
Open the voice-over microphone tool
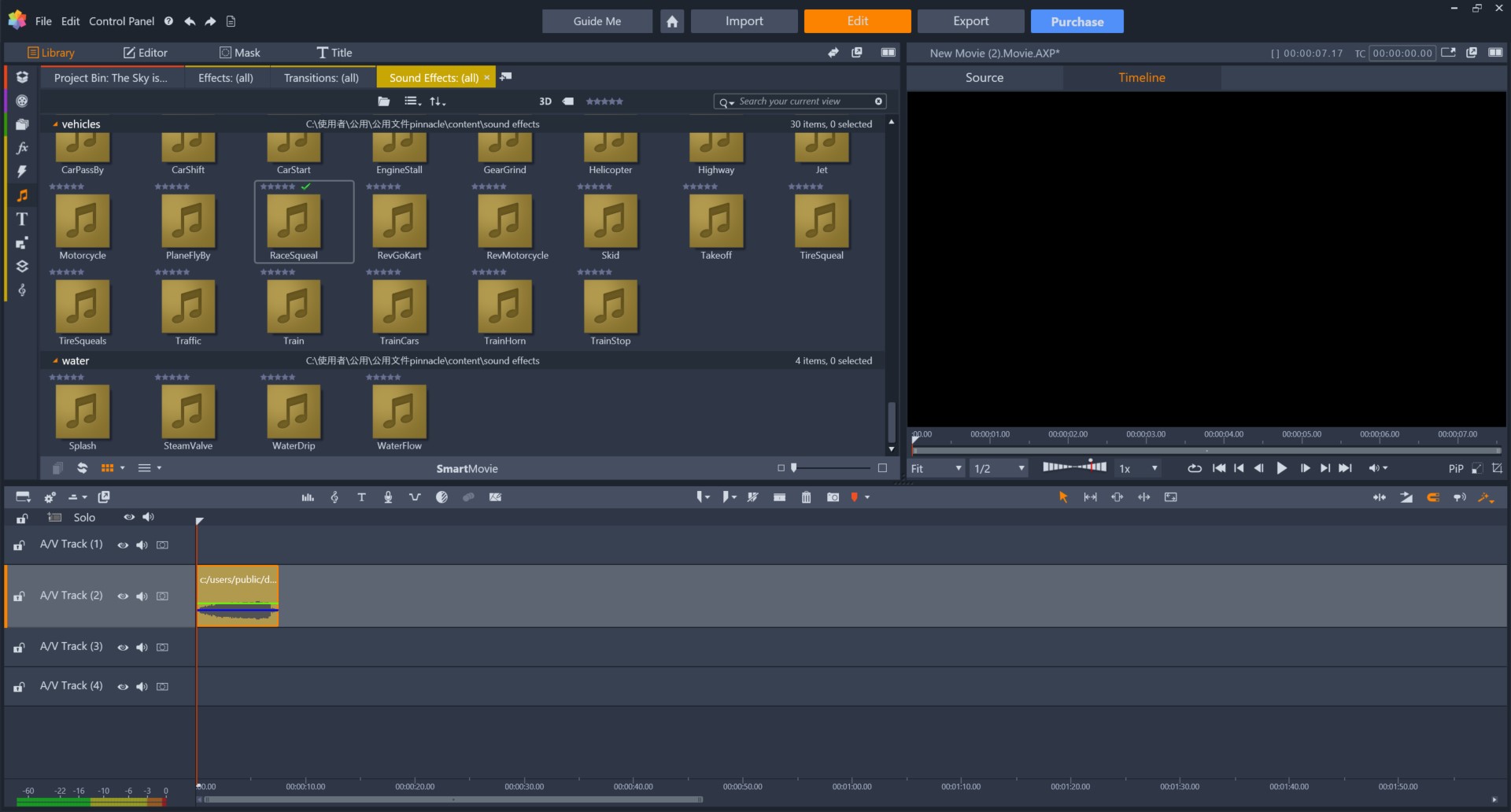388,497
